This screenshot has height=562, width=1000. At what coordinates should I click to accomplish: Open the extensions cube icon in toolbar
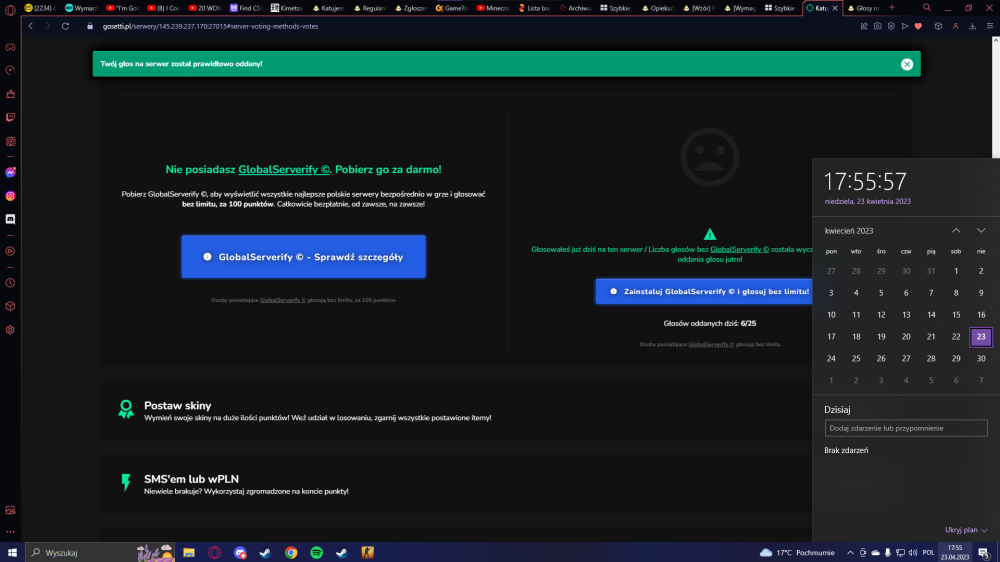(938, 26)
